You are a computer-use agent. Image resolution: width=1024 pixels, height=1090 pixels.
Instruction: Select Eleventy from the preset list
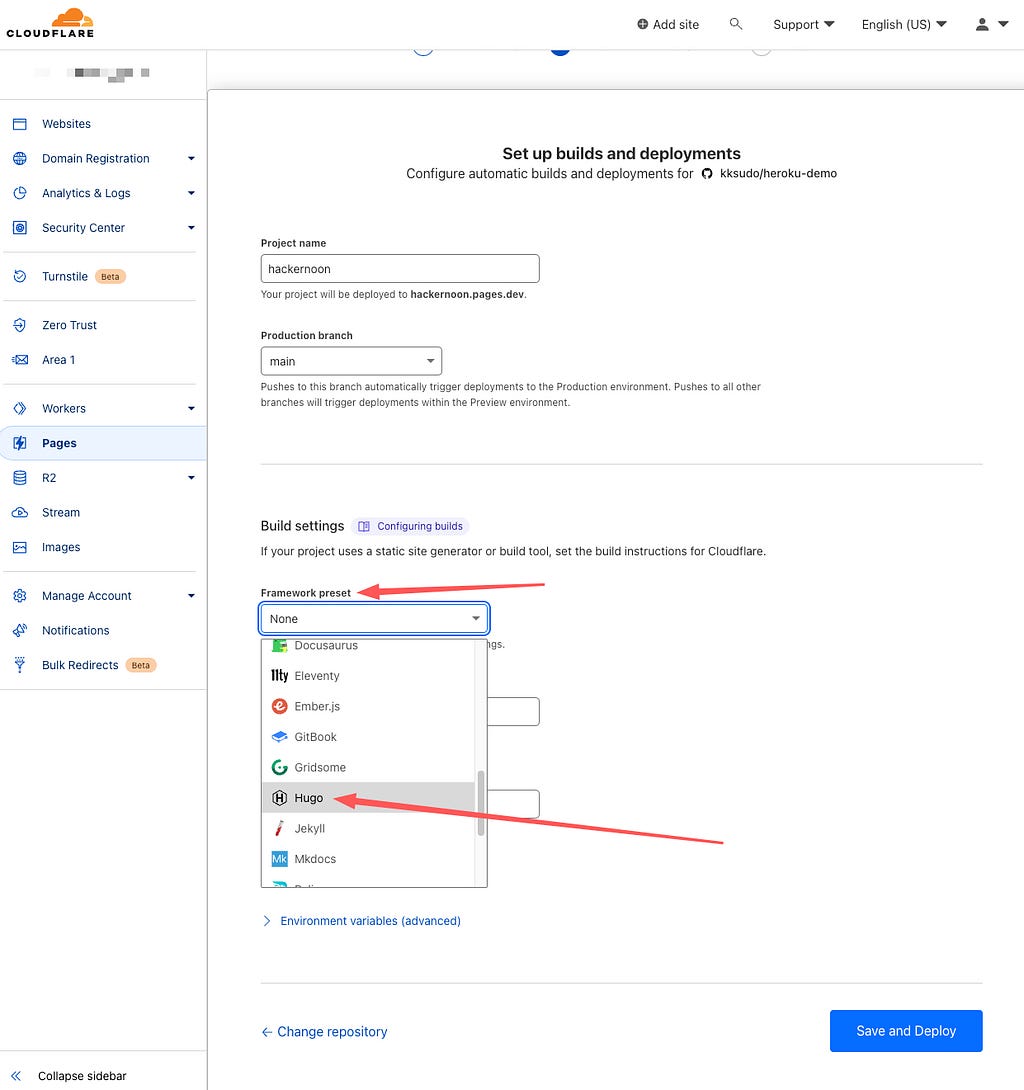pyautogui.click(x=368, y=676)
